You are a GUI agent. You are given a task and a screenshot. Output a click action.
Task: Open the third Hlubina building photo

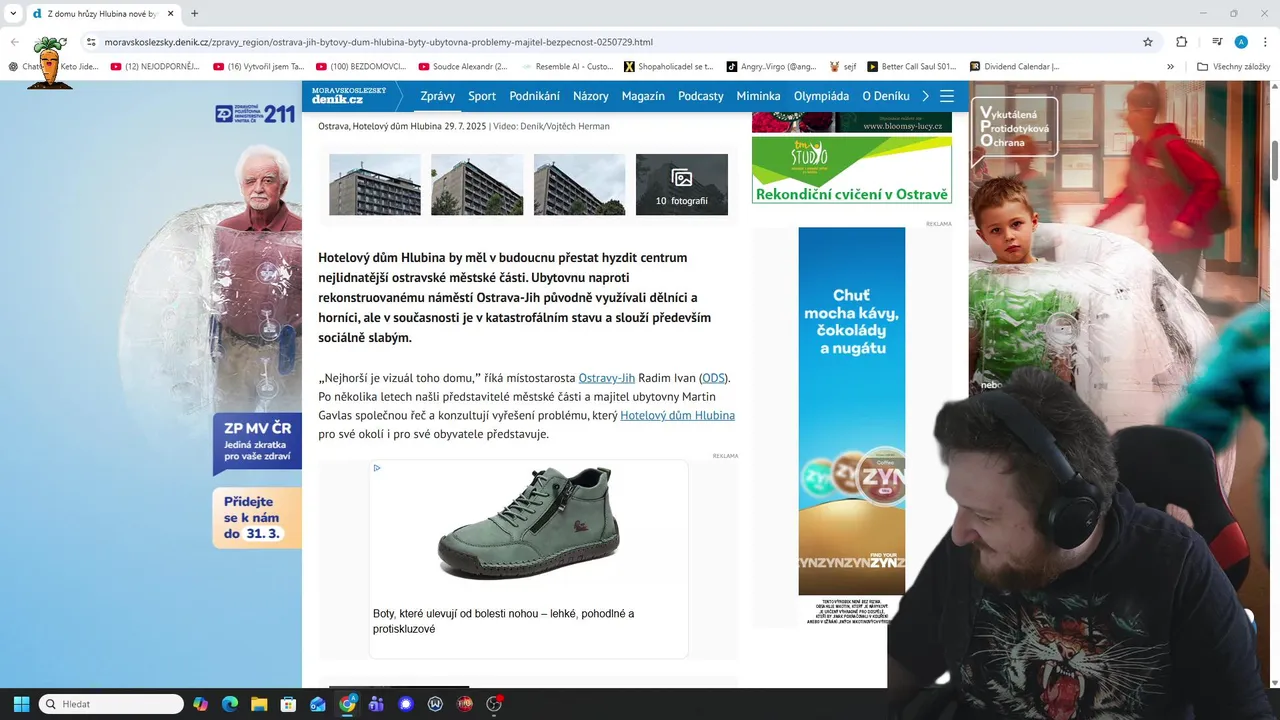[x=580, y=184]
